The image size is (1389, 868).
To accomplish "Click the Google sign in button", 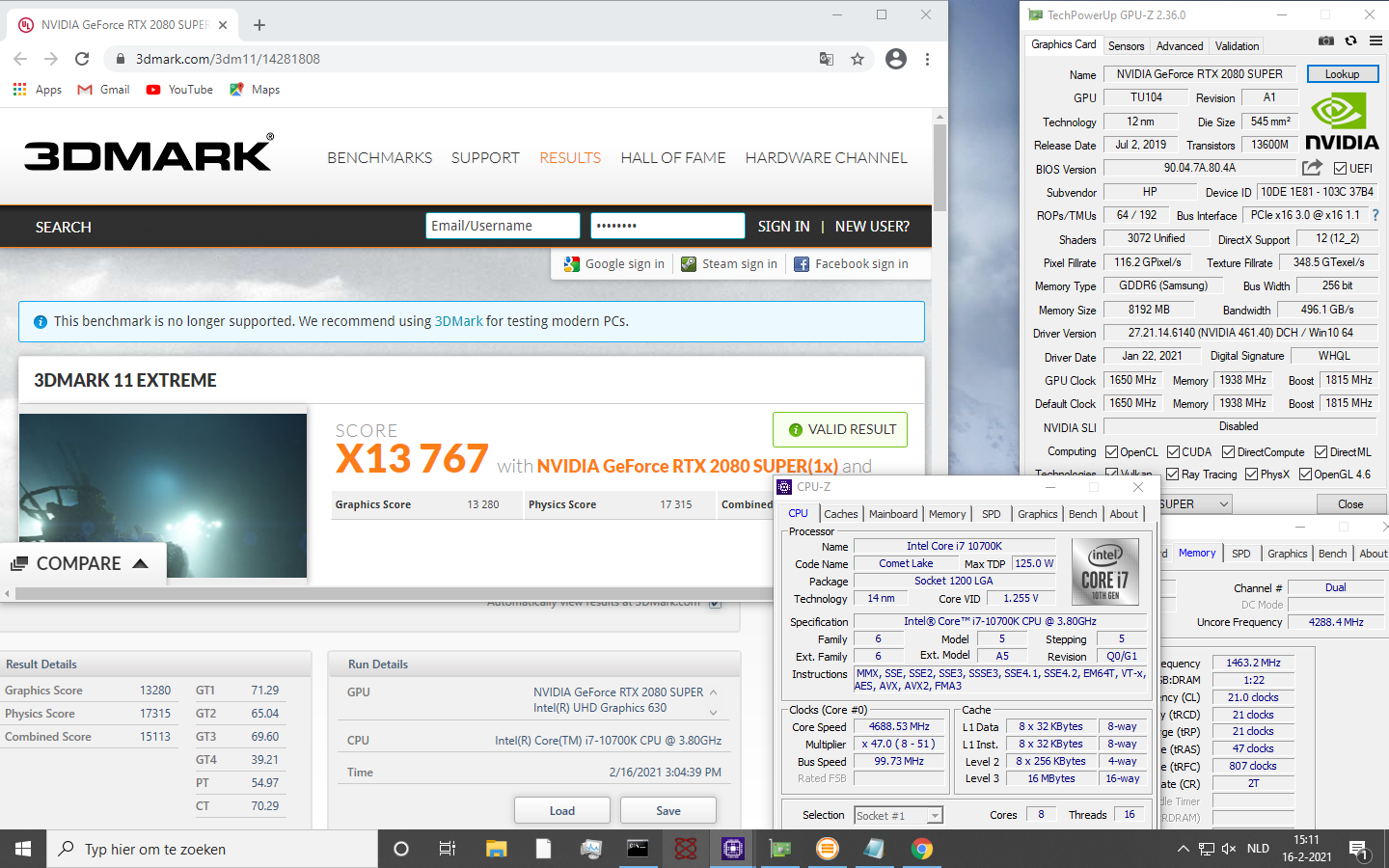I will (614, 263).
